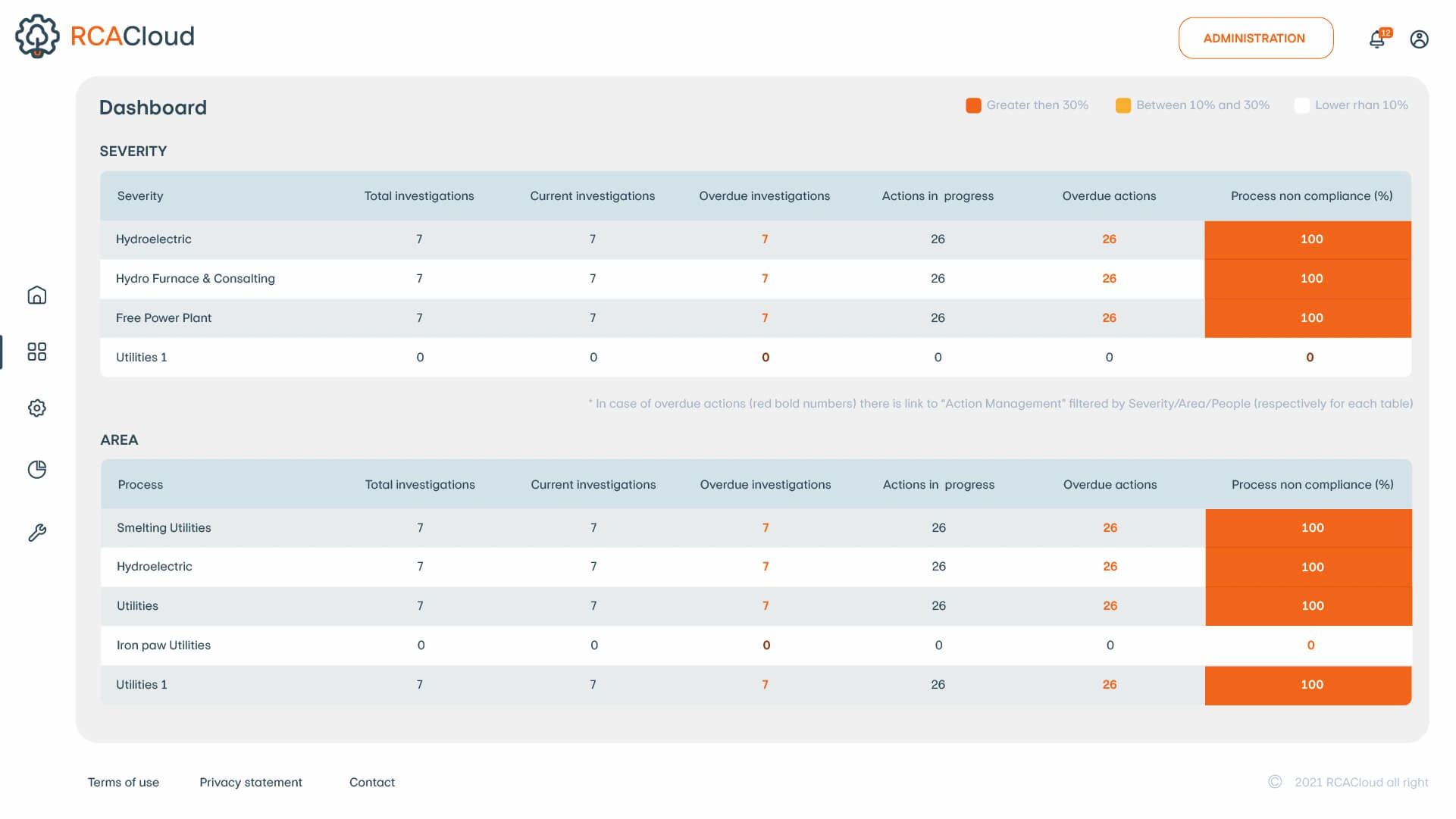Open settings gear icon in sidebar
The width and height of the screenshot is (1456, 819).
(x=36, y=408)
